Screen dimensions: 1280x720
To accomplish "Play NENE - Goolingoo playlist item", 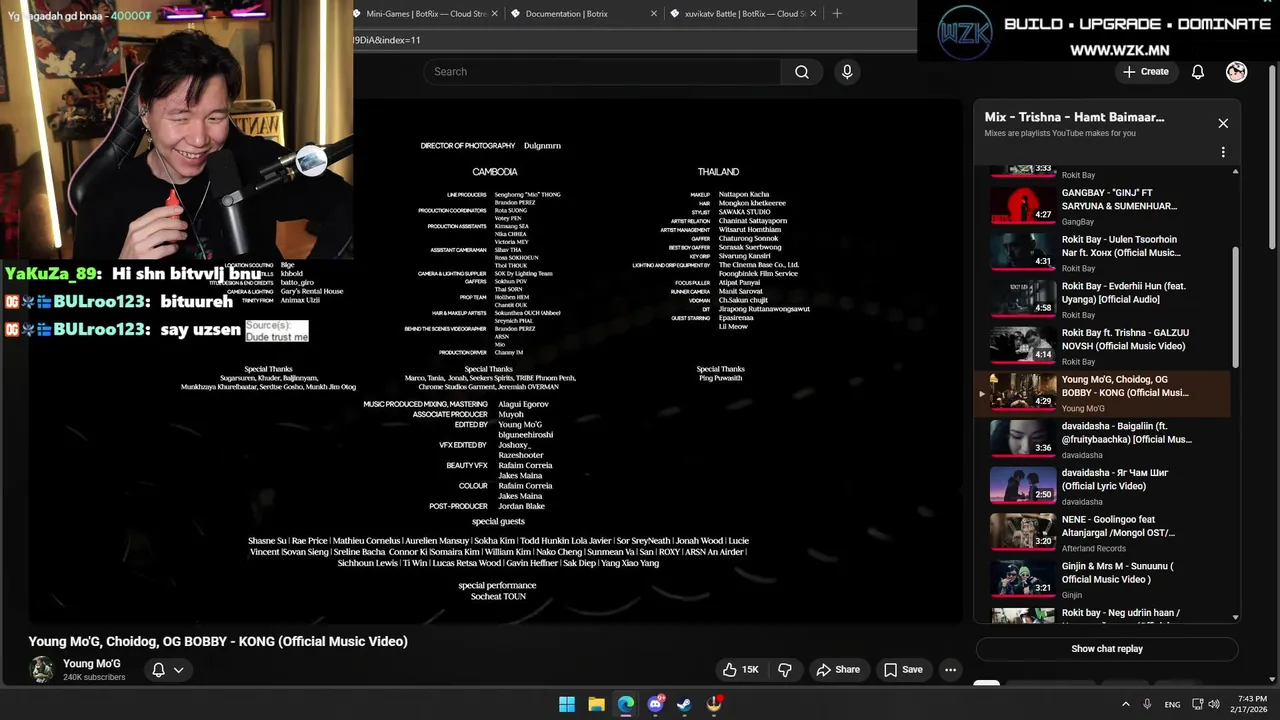I will [1105, 533].
